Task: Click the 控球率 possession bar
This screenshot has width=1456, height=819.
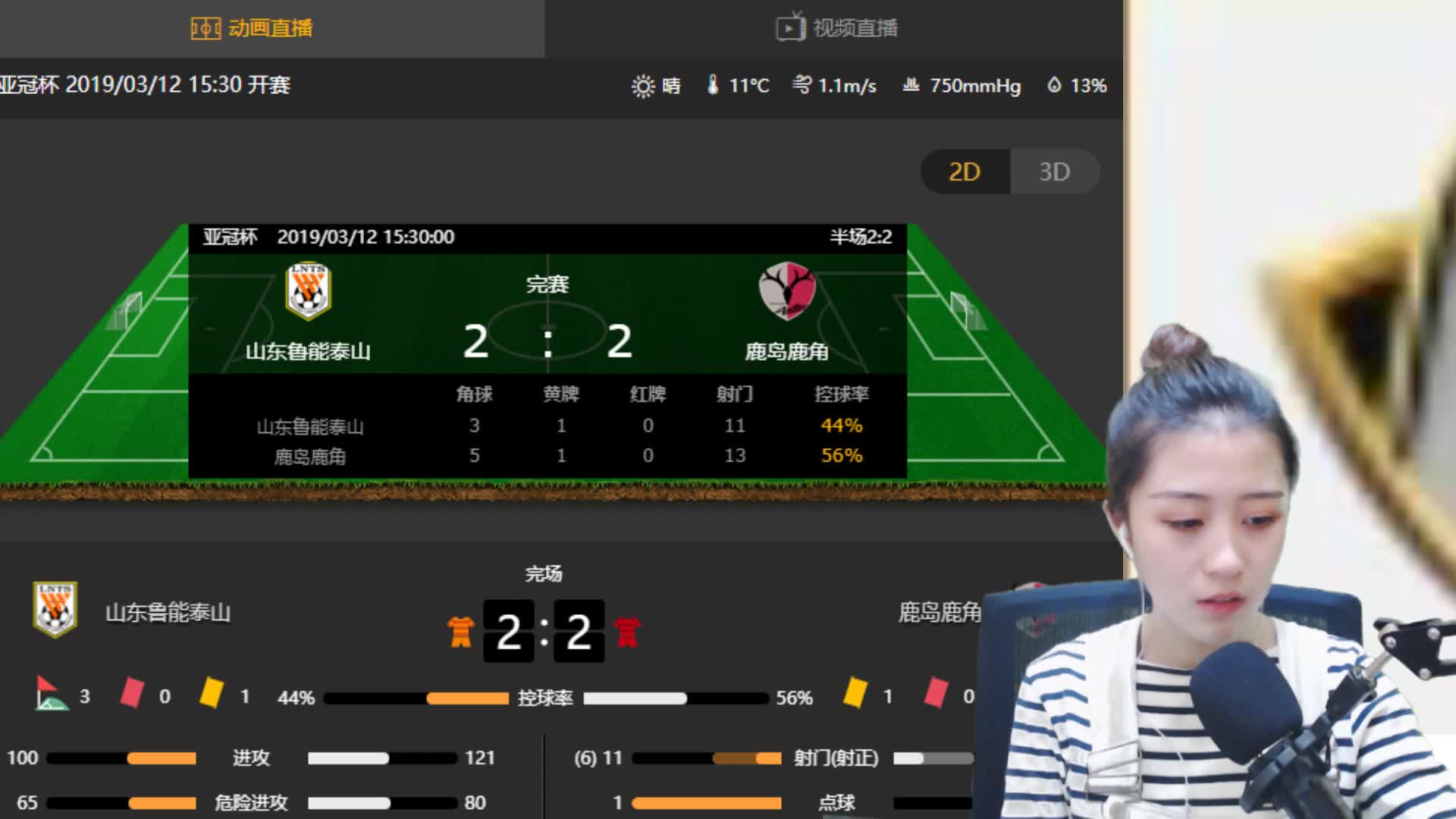Action: [x=545, y=698]
